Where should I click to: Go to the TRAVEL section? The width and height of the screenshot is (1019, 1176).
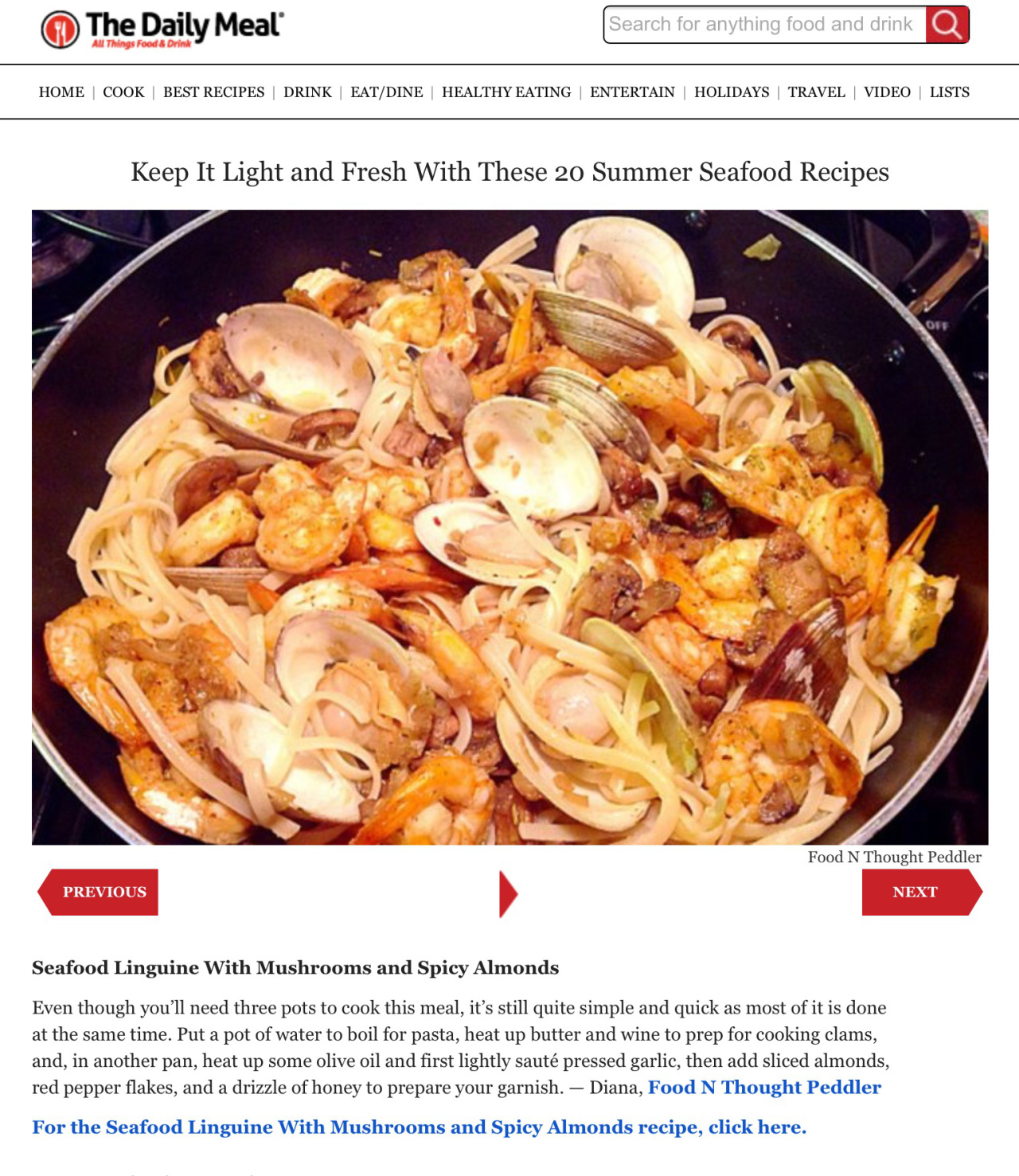[x=816, y=92]
